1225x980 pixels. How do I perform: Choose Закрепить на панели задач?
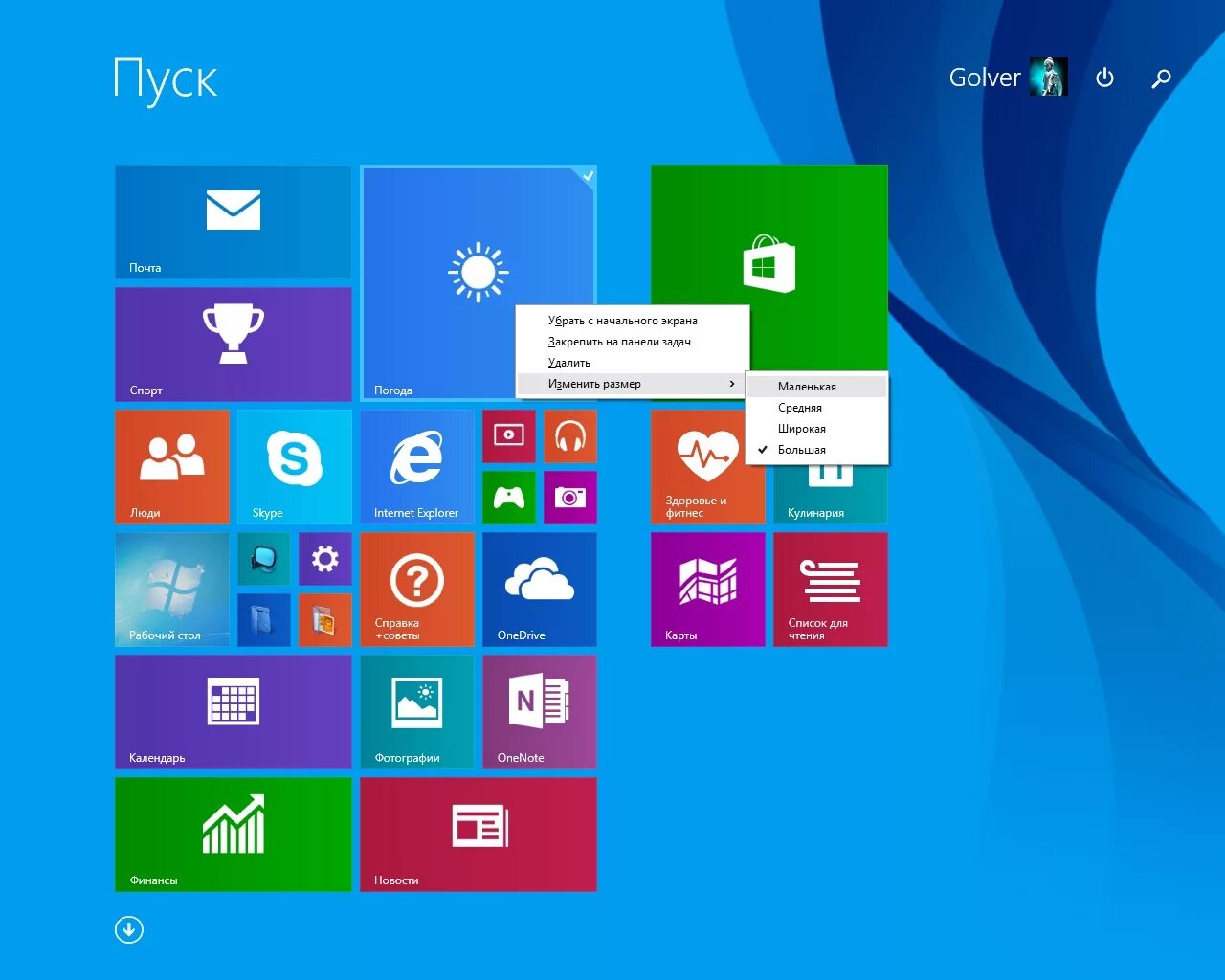click(632, 342)
